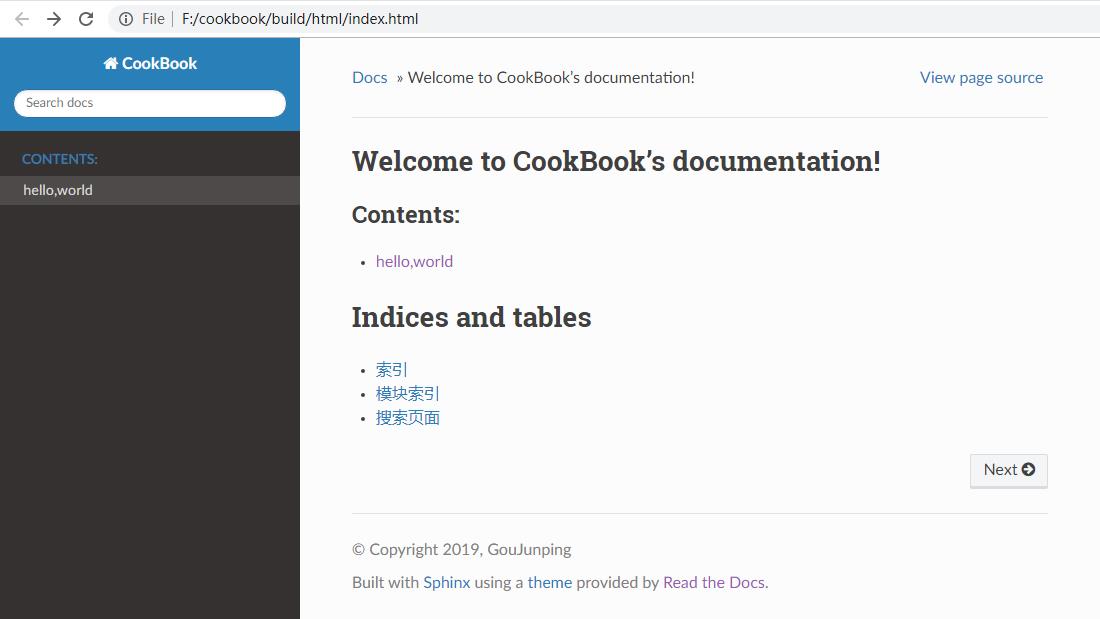Click the Welcome to CookBook's documentation heading
This screenshot has width=1100, height=619.
click(616, 161)
